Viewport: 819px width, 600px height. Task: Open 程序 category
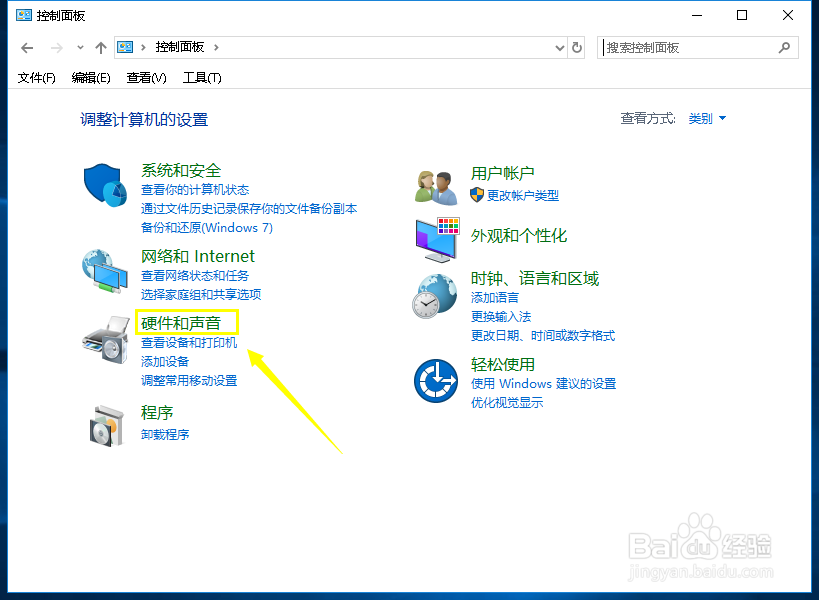(x=157, y=413)
